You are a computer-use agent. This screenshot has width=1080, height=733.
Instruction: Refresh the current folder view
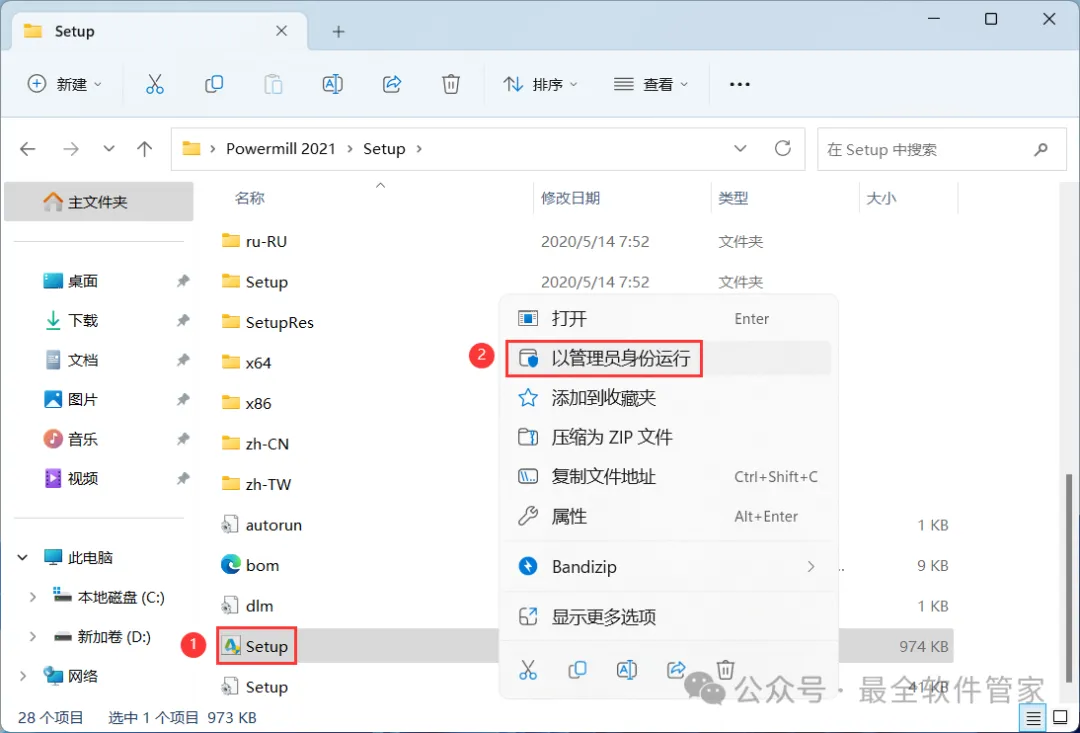click(x=783, y=148)
